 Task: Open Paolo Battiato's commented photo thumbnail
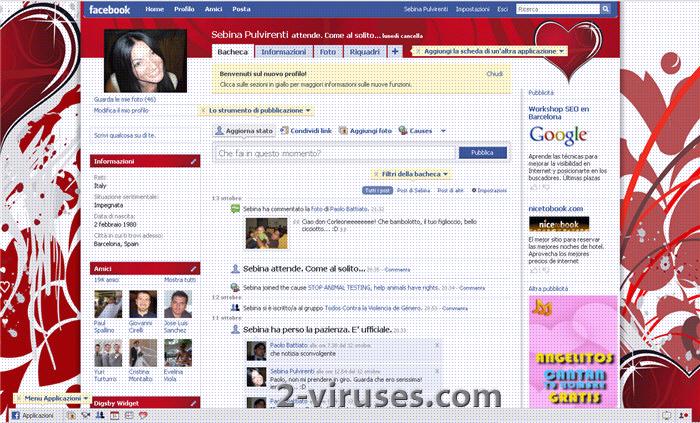(x=267, y=233)
